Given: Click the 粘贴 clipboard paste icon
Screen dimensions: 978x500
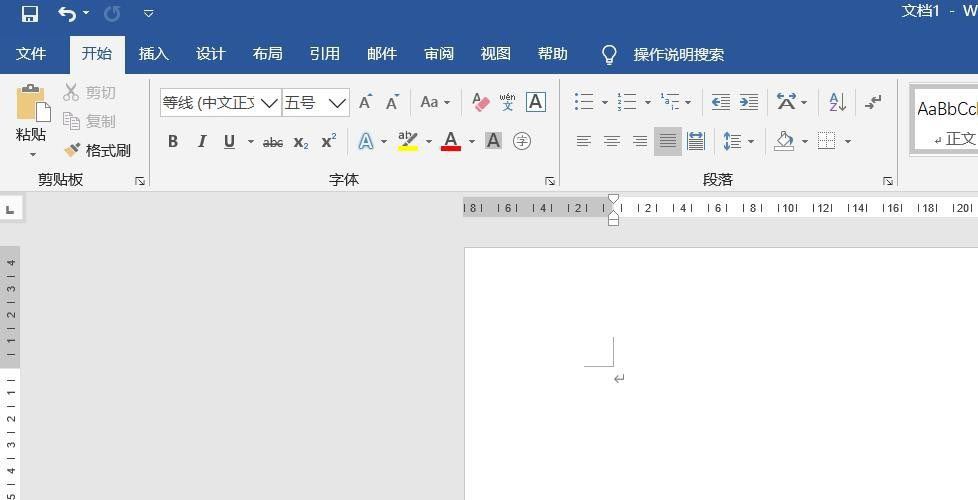Looking at the screenshot, I should click(x=32, y=102).
